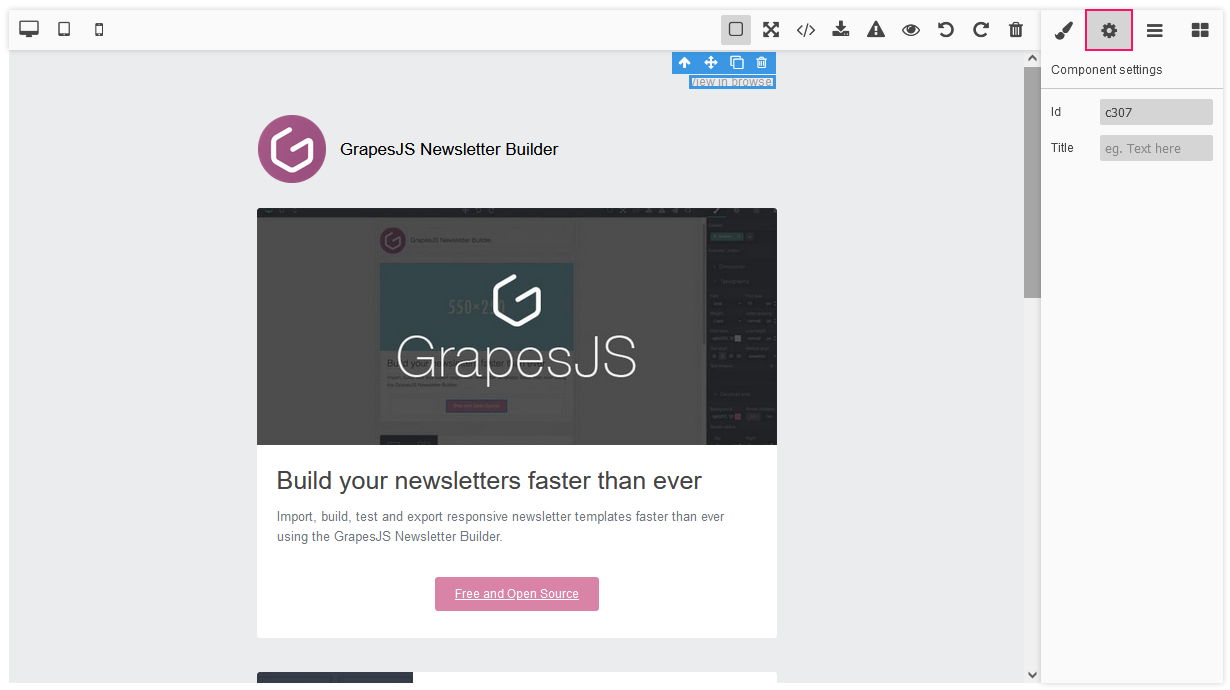
Task: Redo the last action
Action: 981,30
